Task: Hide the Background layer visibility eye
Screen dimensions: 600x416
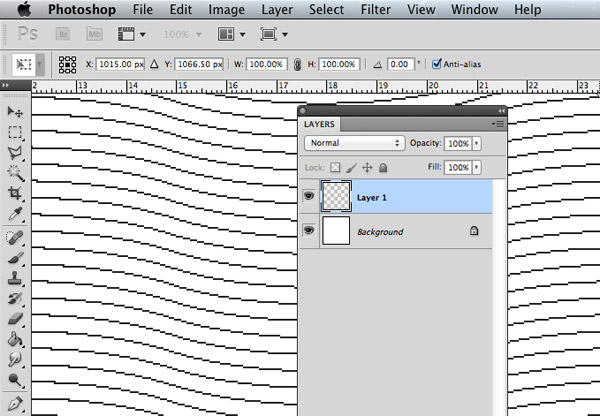Action: point(308,231)
